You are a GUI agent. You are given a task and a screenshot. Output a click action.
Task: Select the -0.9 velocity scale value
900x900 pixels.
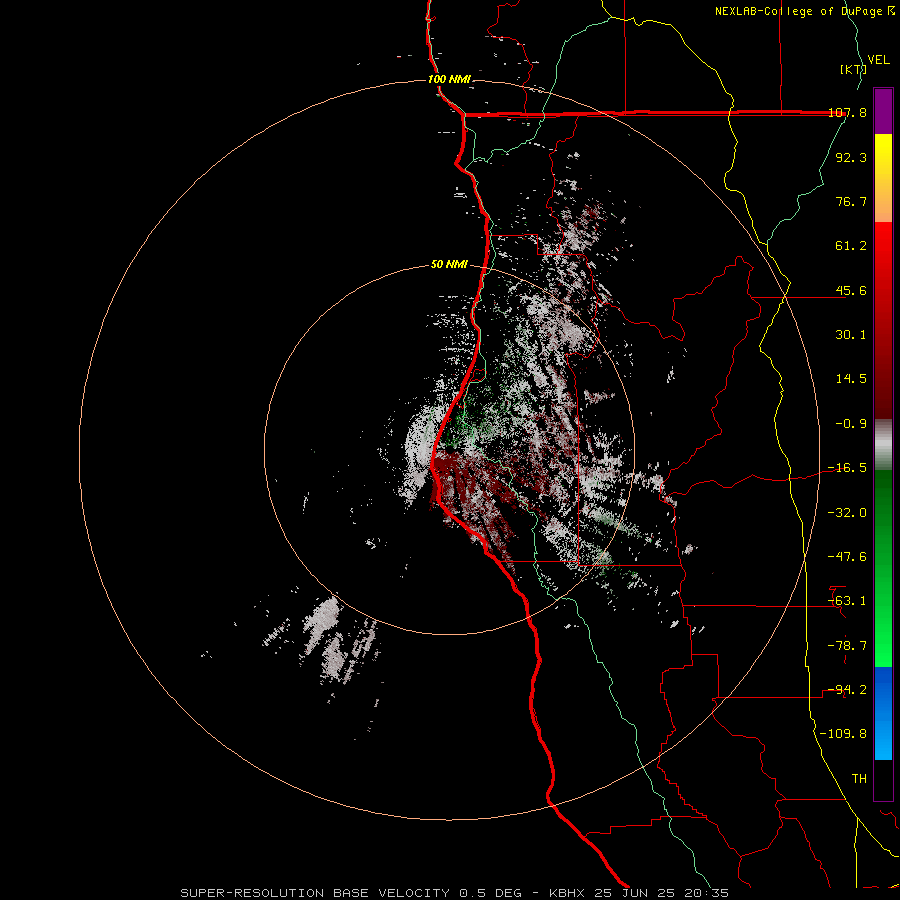851,424
